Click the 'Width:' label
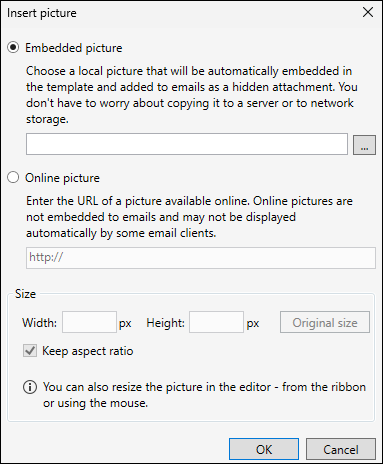 click(39, 323)
